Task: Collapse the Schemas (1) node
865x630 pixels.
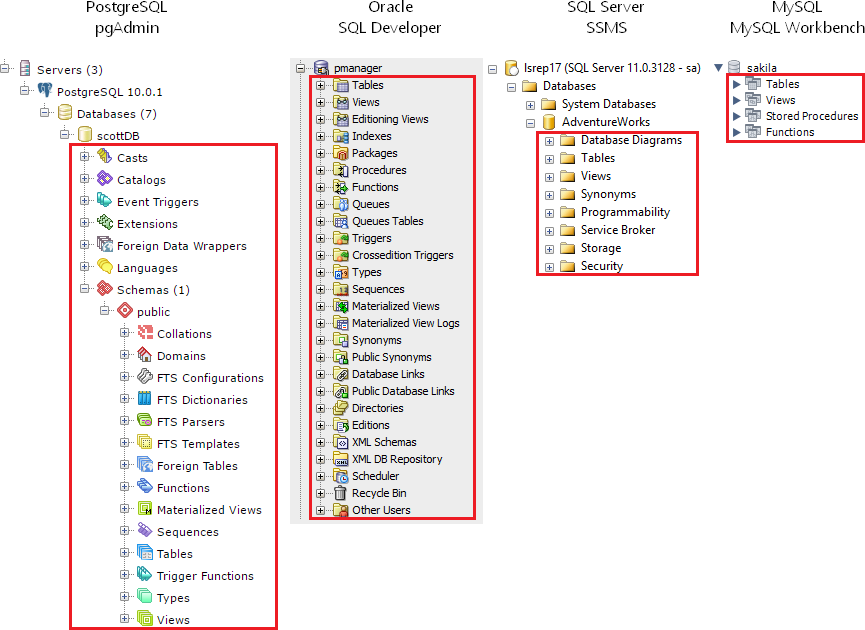Action: [85, 289]
